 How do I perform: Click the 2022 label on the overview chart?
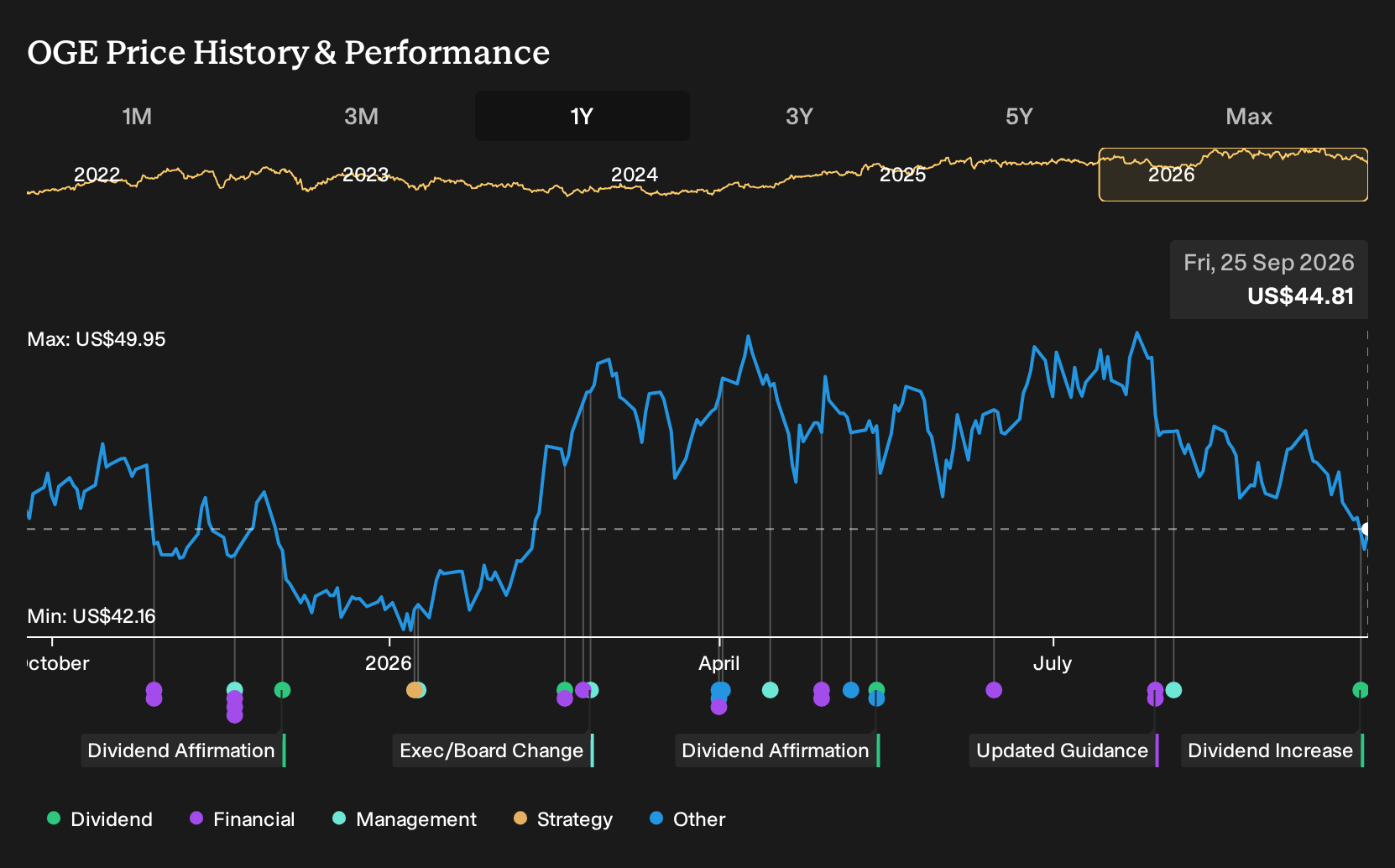click(97, 175)
